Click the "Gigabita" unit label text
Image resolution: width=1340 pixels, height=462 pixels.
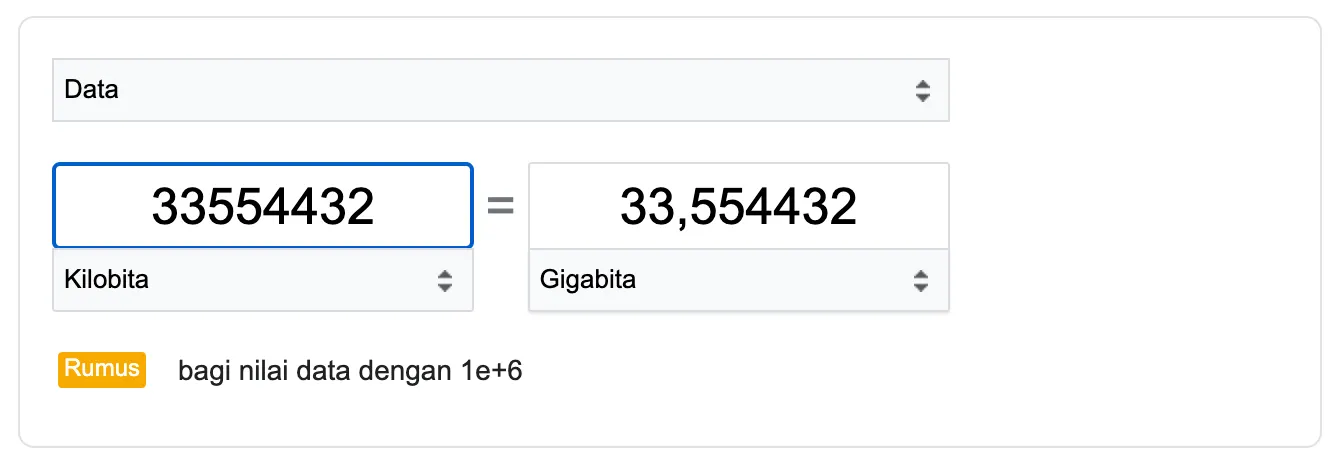coord(588,280)
